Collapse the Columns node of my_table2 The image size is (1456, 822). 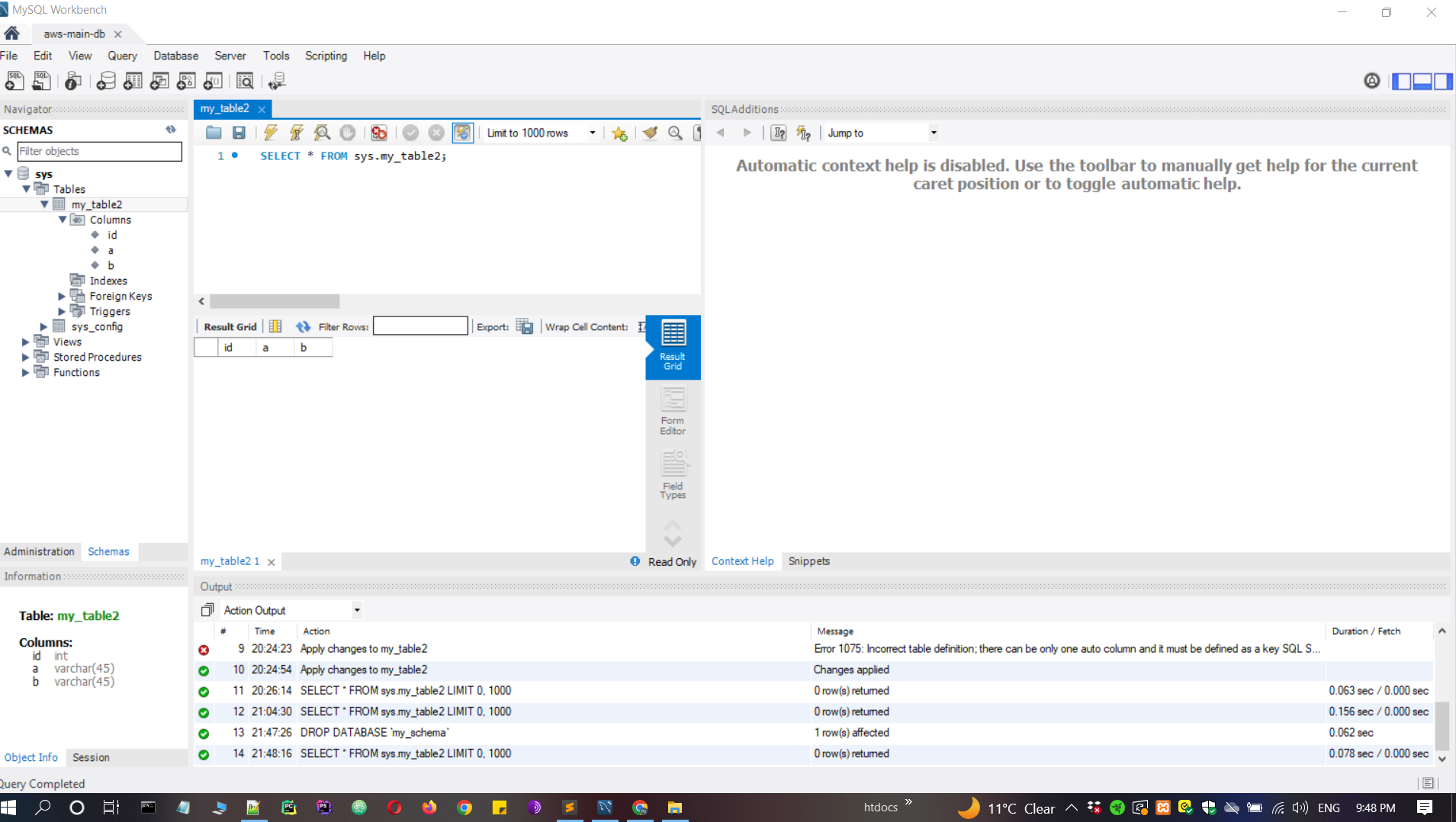[x=63, y=220]
